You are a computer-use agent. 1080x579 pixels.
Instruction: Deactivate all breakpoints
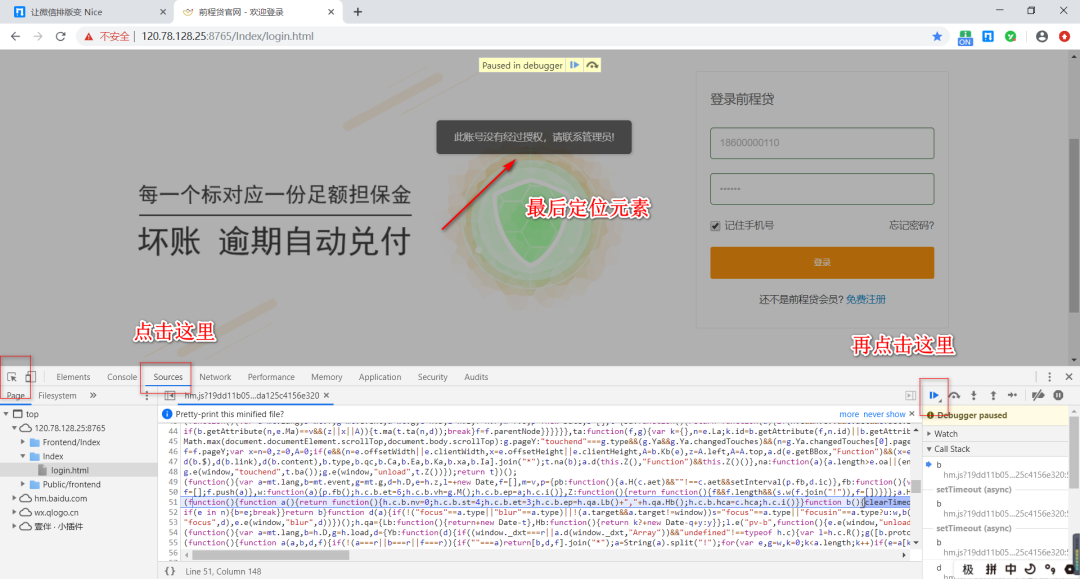(1037, 395)
